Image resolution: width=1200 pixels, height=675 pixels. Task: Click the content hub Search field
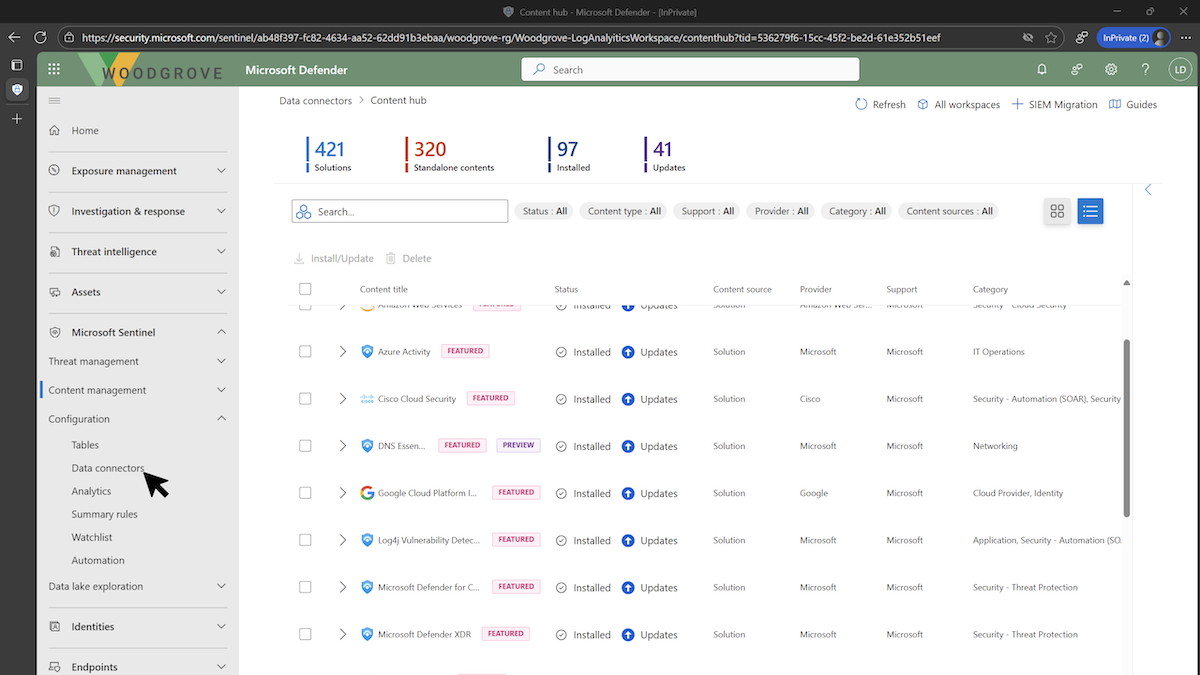400,211
